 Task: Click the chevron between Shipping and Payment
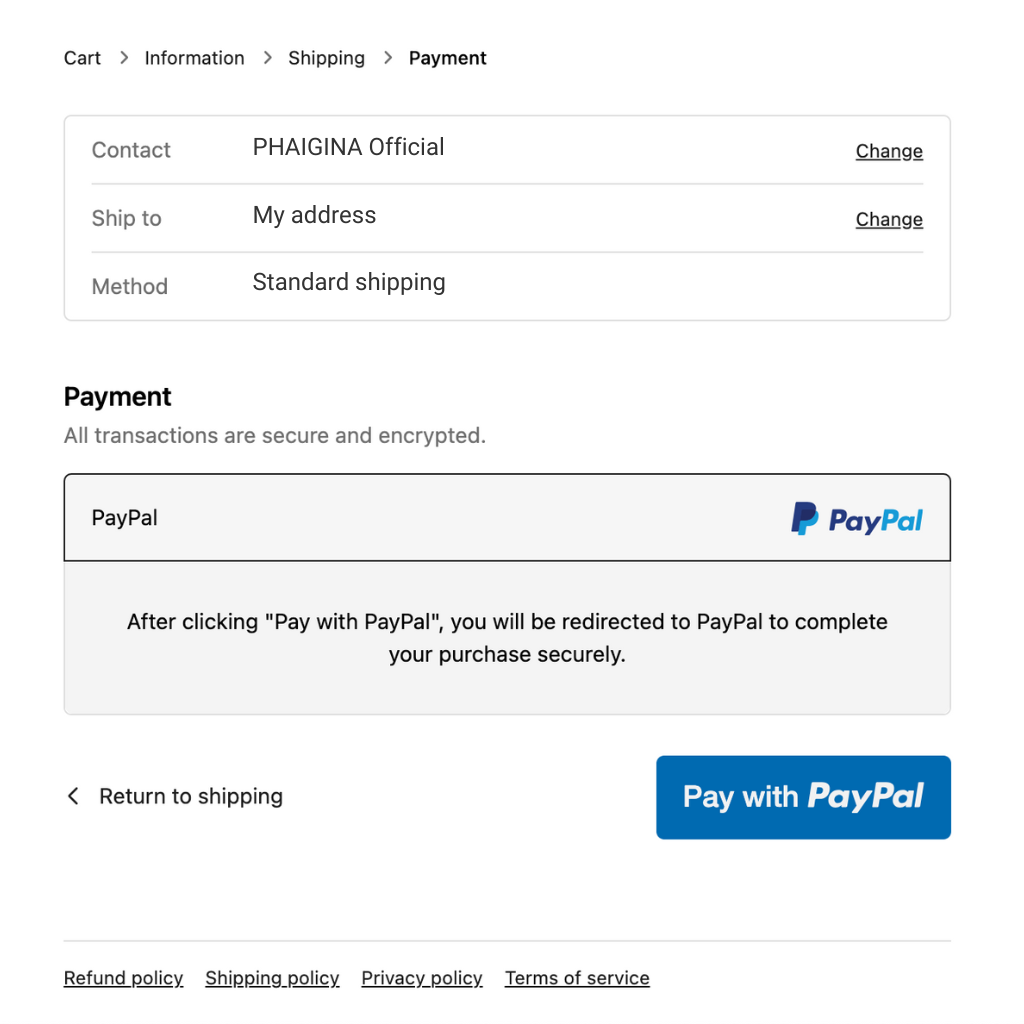coord(388,58)
